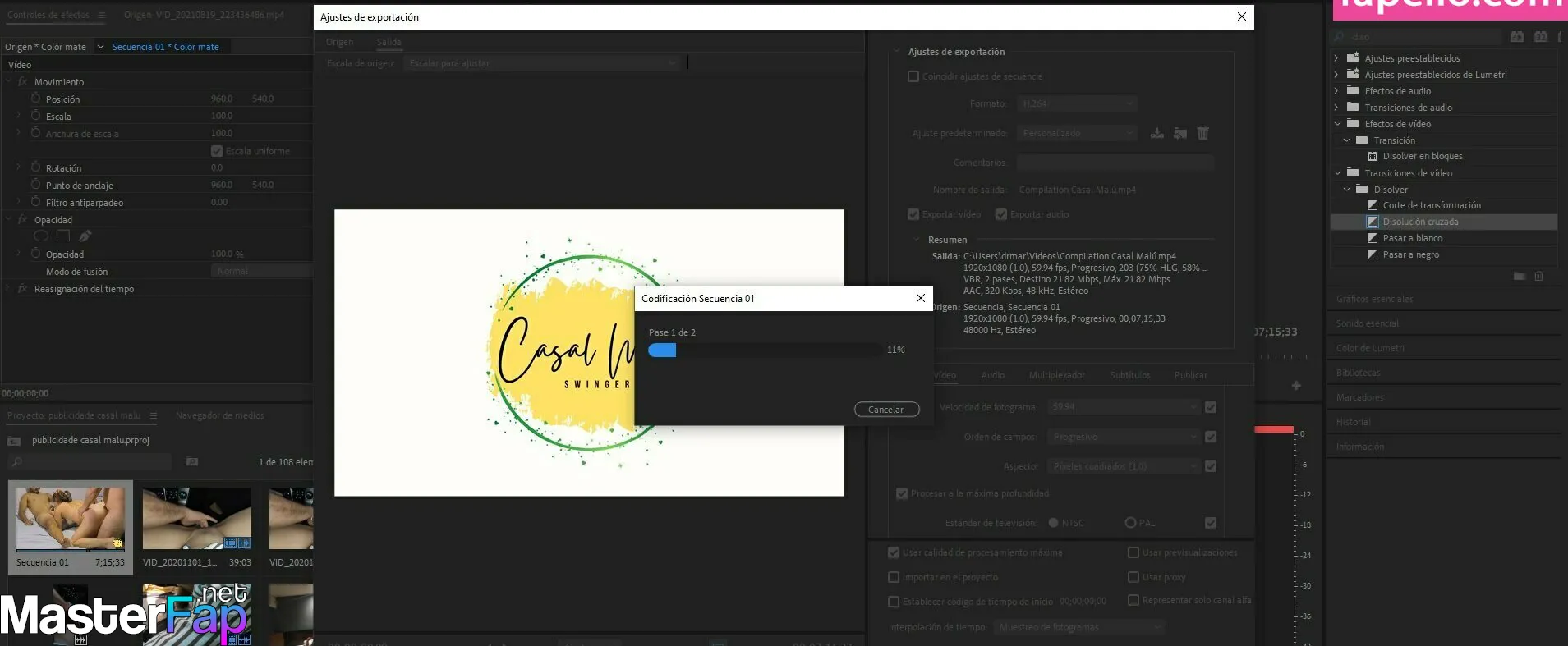Enable Coincidir ajustes de secuencia checkbox

pos(913,76)
